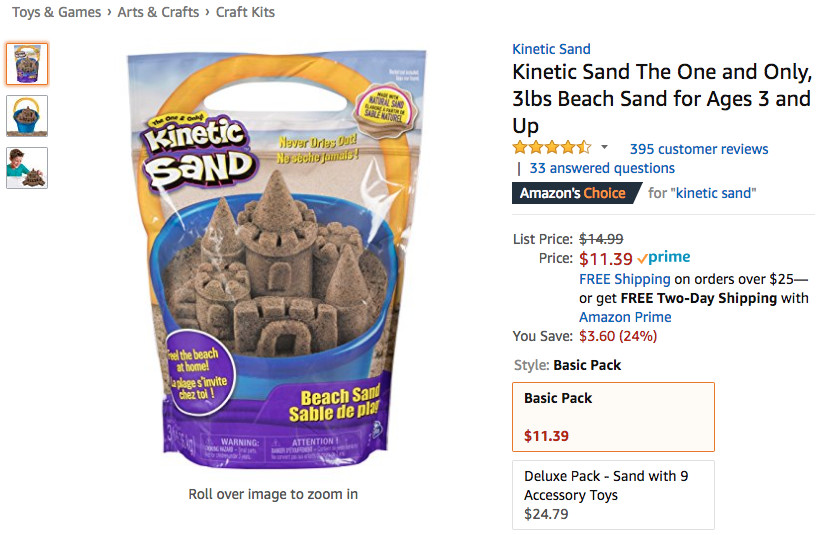Choose the Deluxe Pack with 9 Accessory Toys
Image resolution: width=817 pixels, height=535 pixels.
613,494
